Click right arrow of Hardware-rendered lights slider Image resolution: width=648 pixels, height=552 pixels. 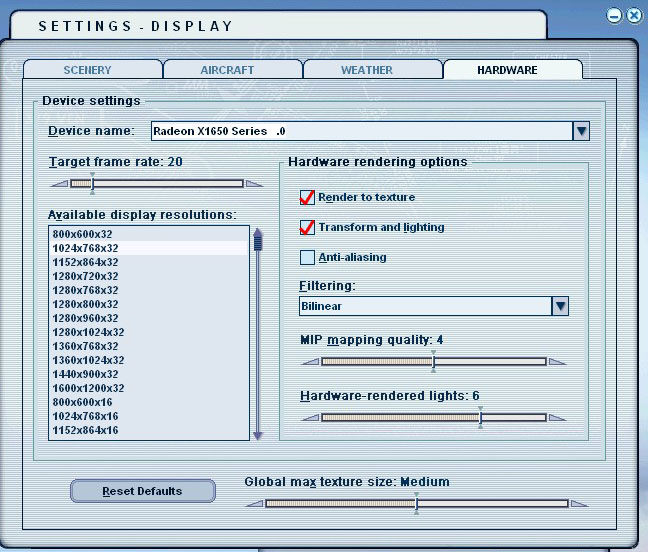click(558, 418)
